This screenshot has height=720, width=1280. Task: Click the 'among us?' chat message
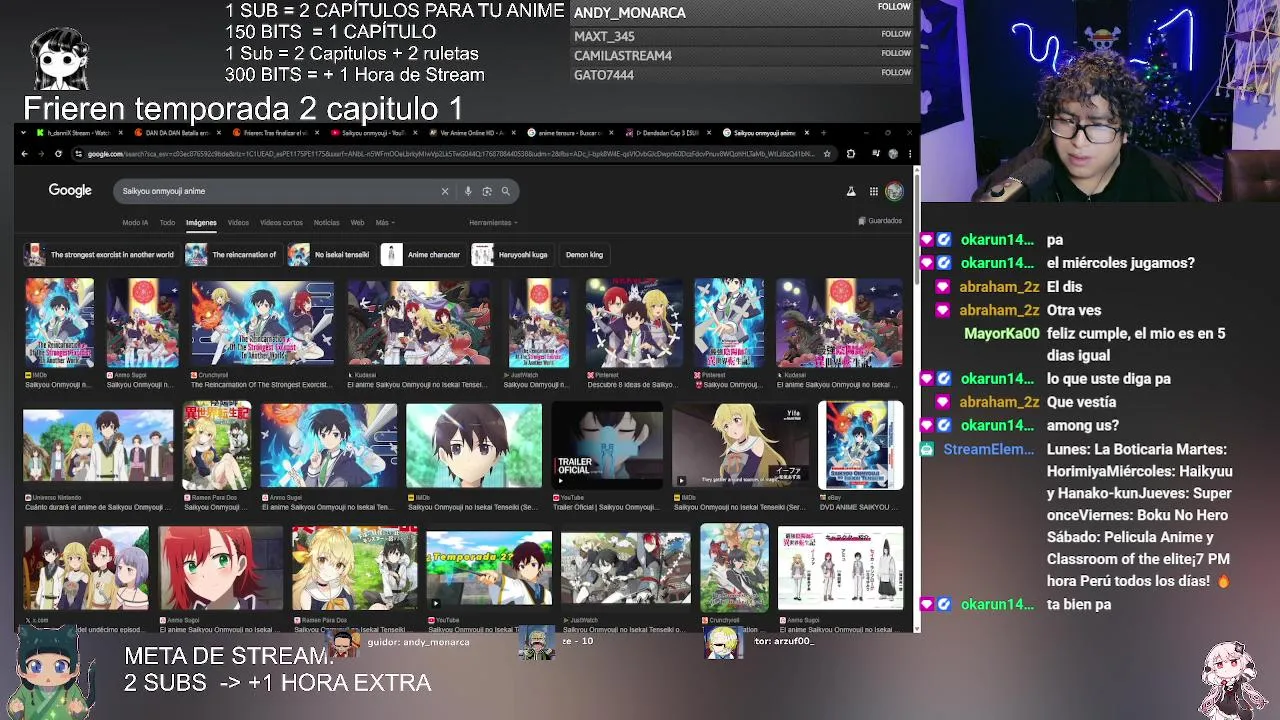[x=1083, y=425]
